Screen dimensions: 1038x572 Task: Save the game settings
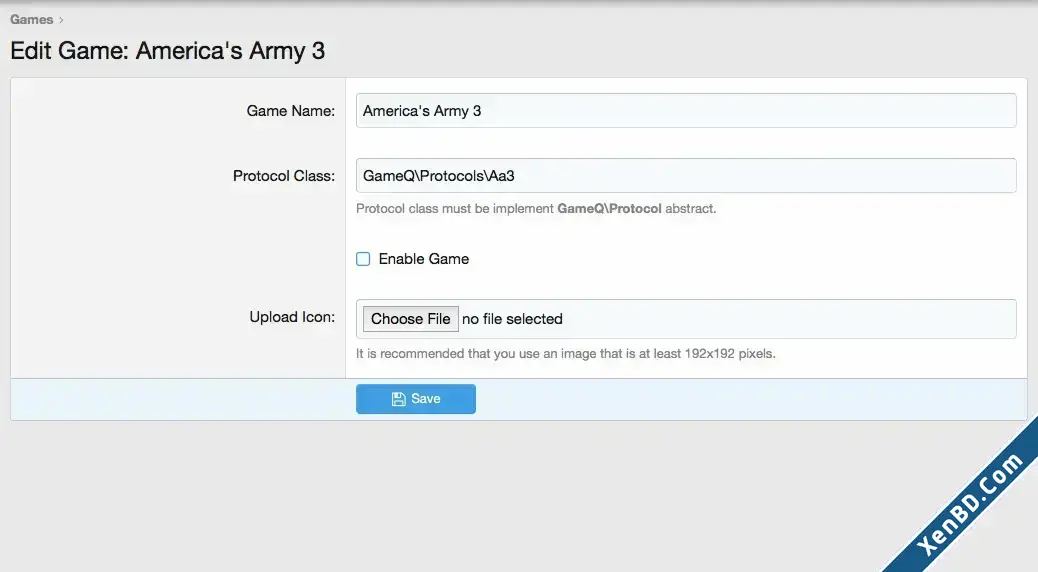coord(416,399)
